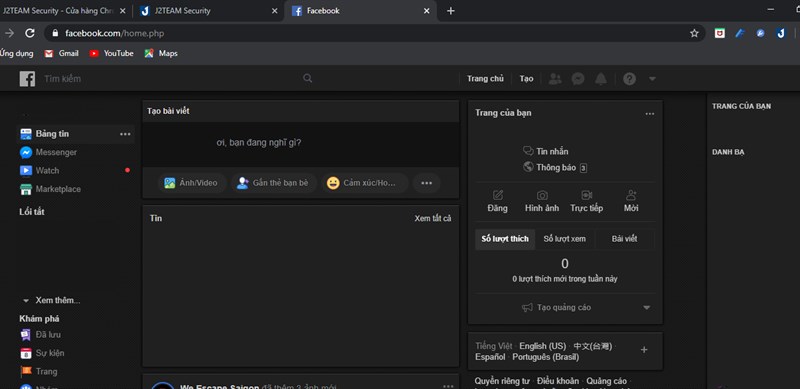Click the plus to add language

pos(644,350)
